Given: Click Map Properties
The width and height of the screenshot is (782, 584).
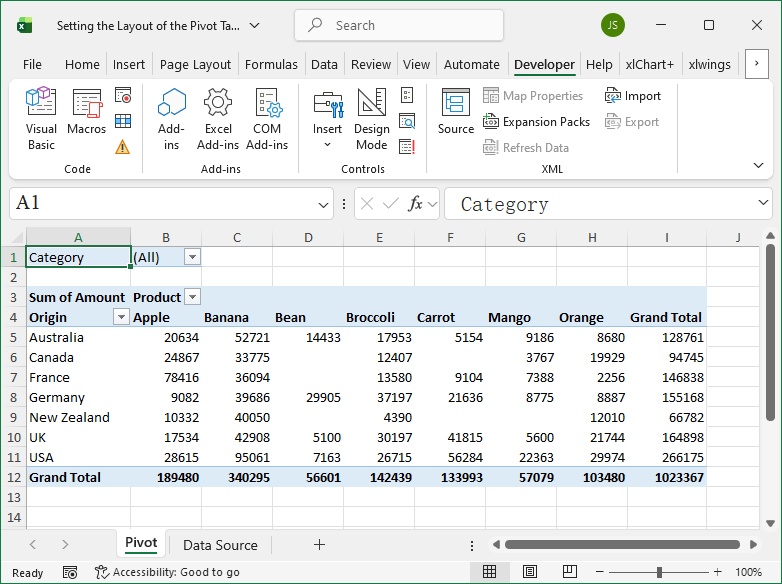Looking at the screenshot, I should (533, 95).
